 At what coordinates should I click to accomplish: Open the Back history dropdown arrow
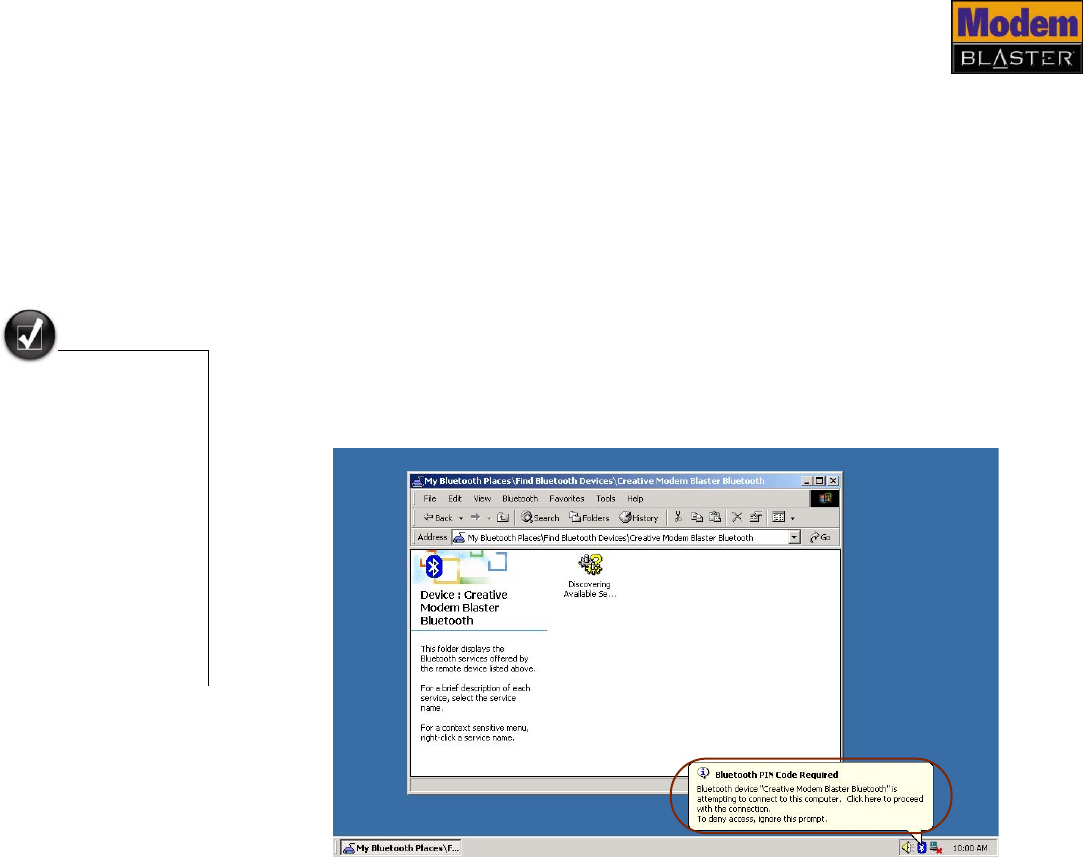click(x=461, y=518)
